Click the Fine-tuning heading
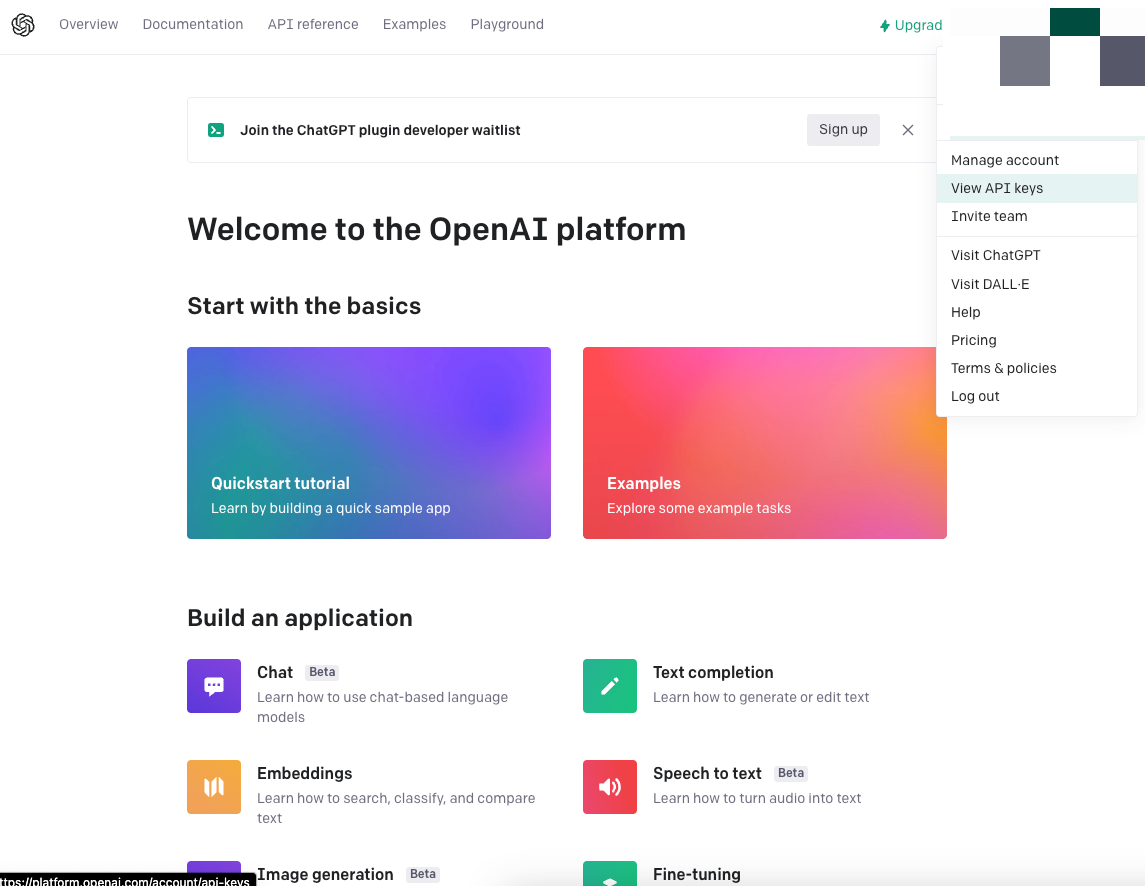 coord(697,874)
